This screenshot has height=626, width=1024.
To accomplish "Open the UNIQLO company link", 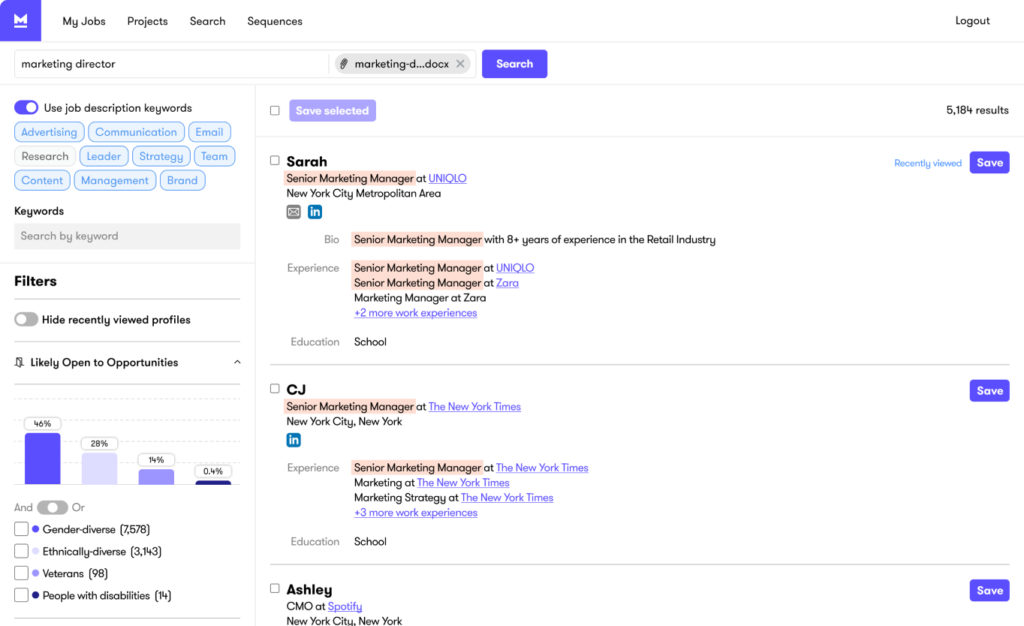I will (449, 177).
